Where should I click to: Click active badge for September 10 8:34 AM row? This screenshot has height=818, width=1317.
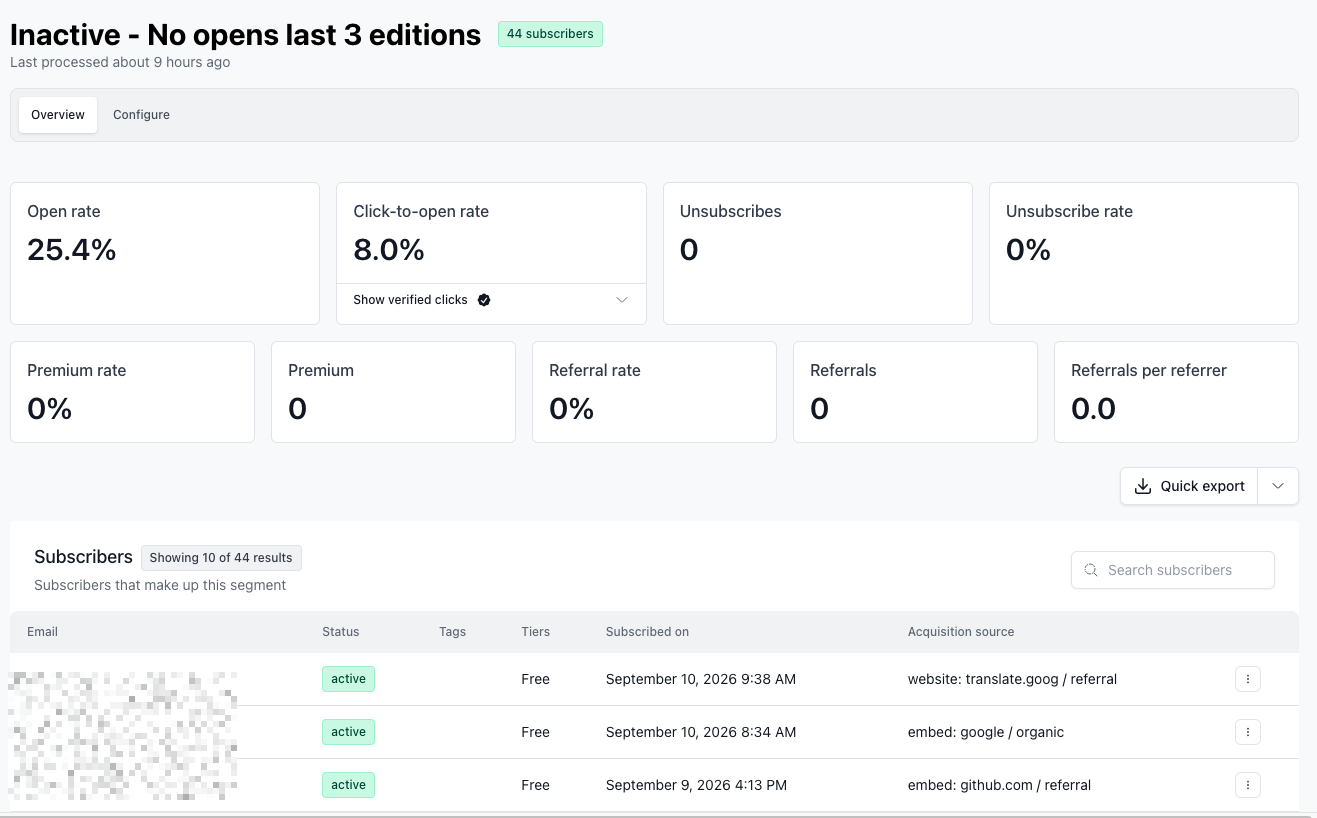tap(348, 732)
